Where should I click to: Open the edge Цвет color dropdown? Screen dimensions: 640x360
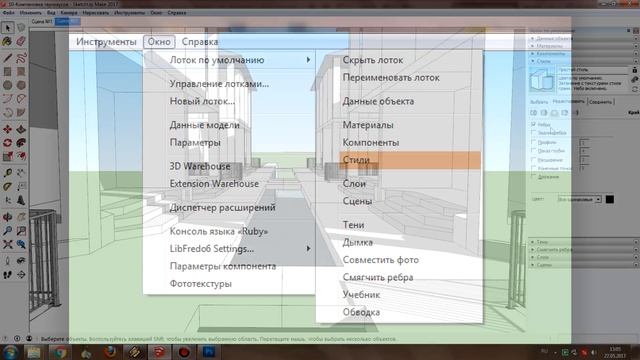pos(580,199)
